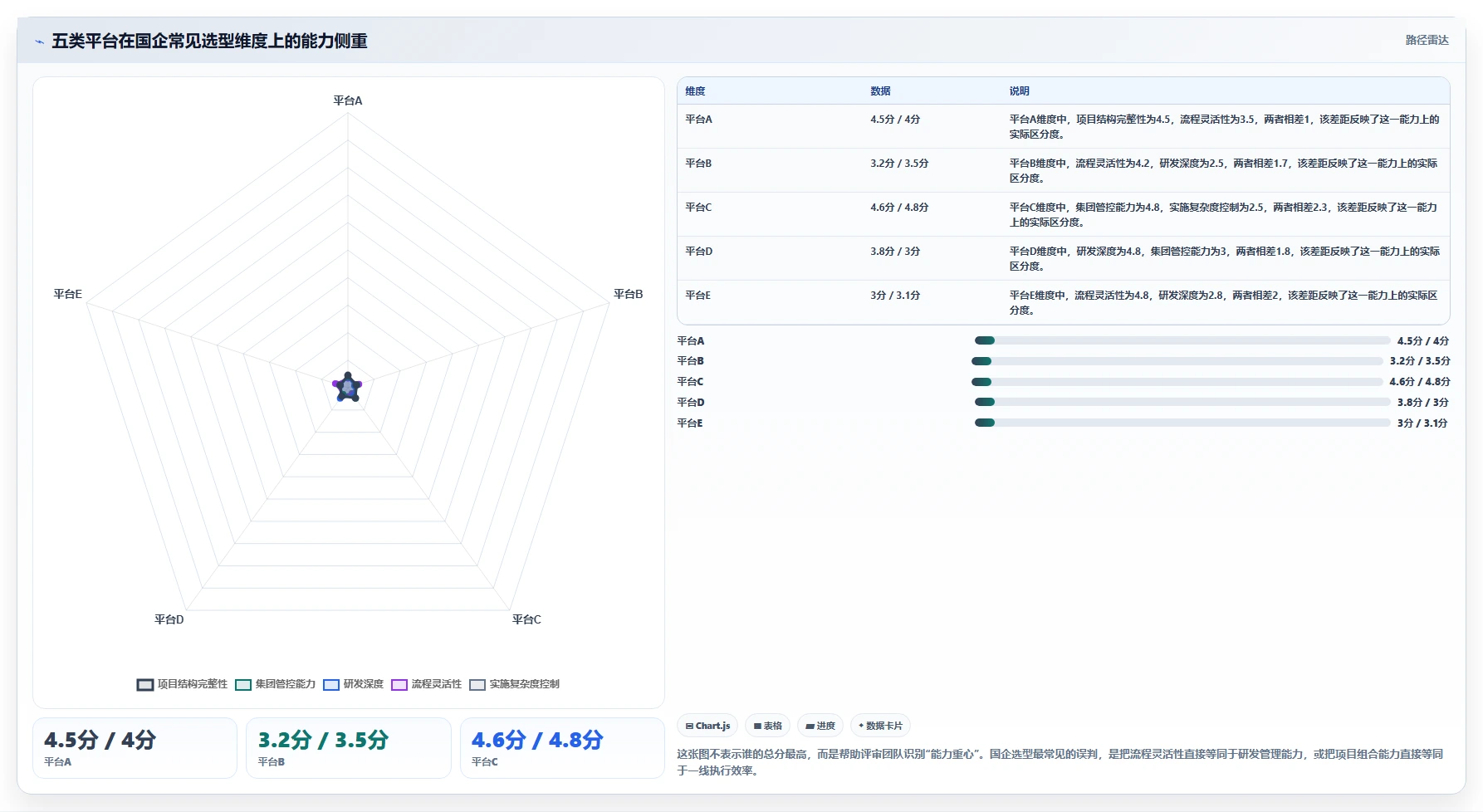Toggle the 项目结构完整性 legend item
Screen dimensions: 1483x812
(182, 684)
